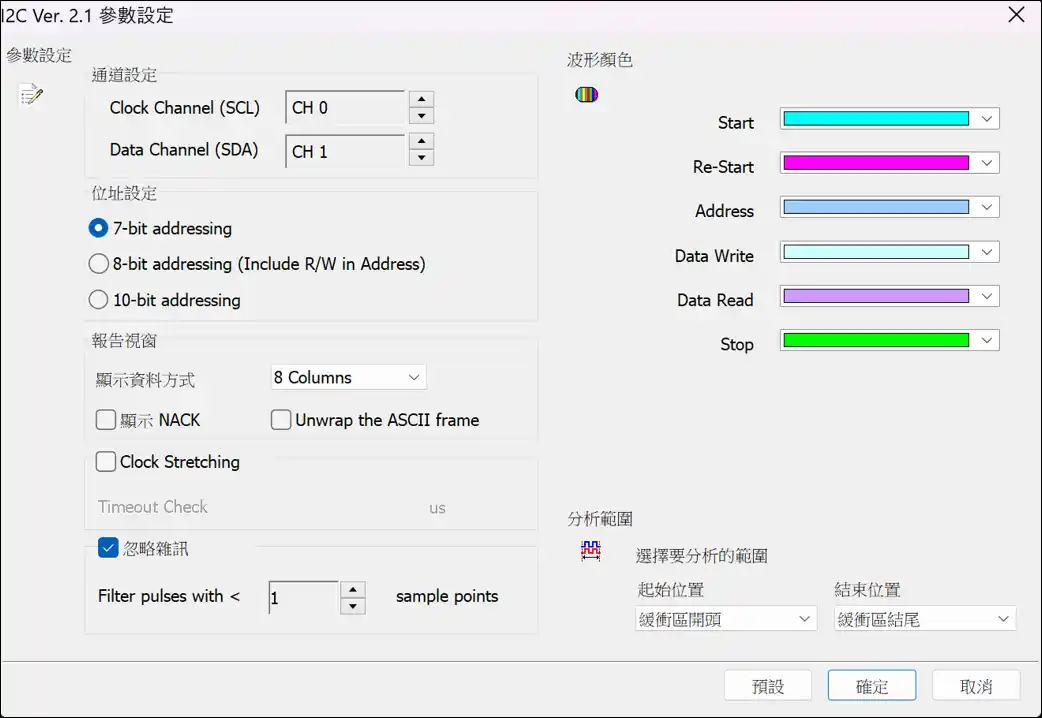The image size is (1042, 718).
Task: Select 8-bit addressing radio option
Action: (x=99, y=264)
